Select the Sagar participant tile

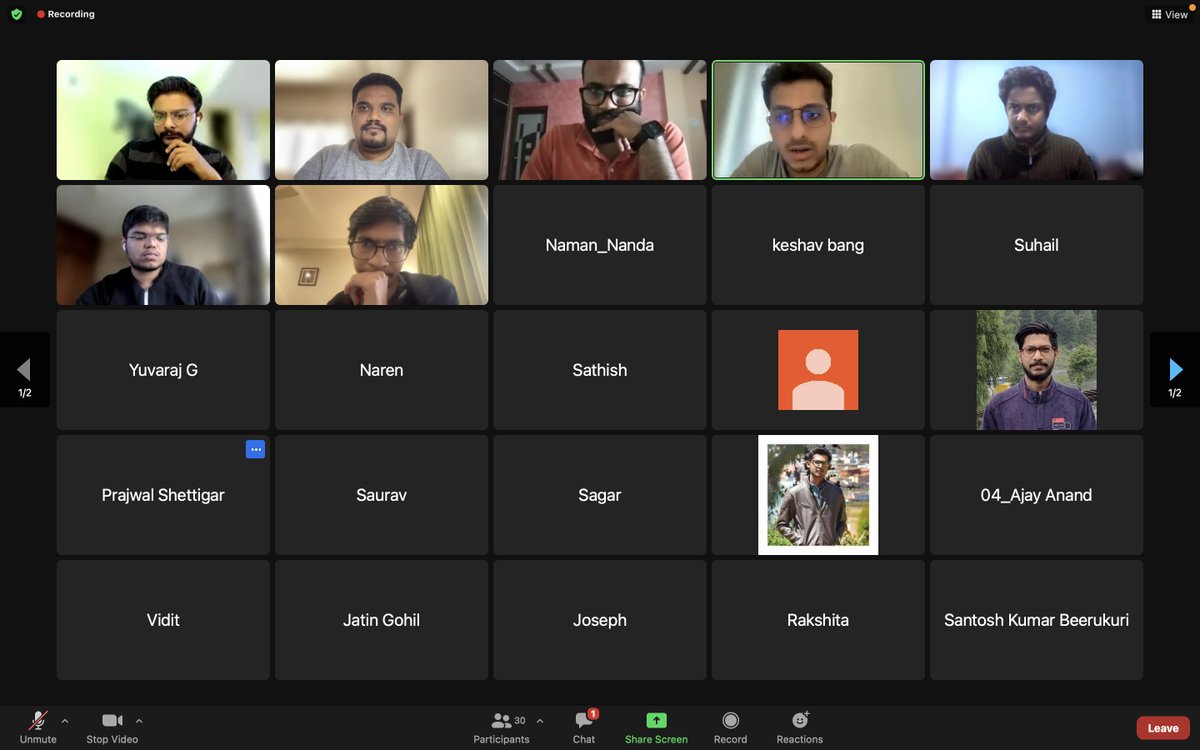(600, 495)
